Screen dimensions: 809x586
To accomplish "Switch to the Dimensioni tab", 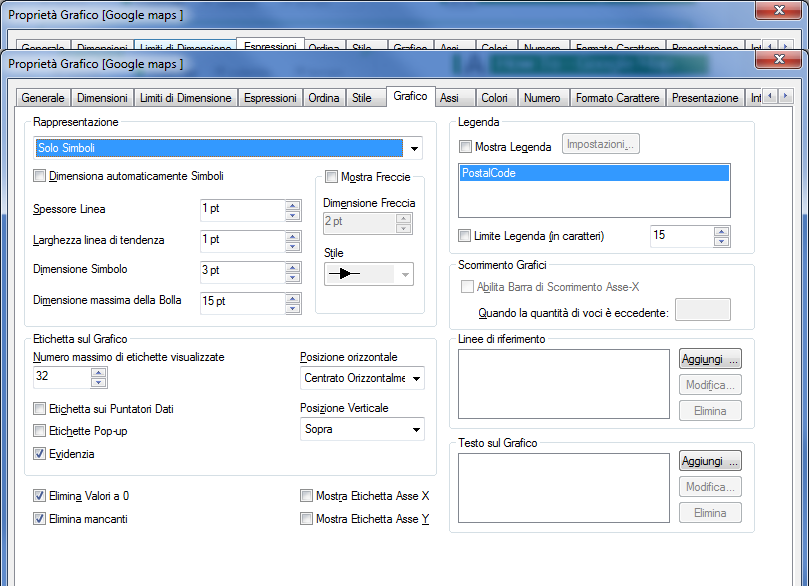I will coord(102,98).
